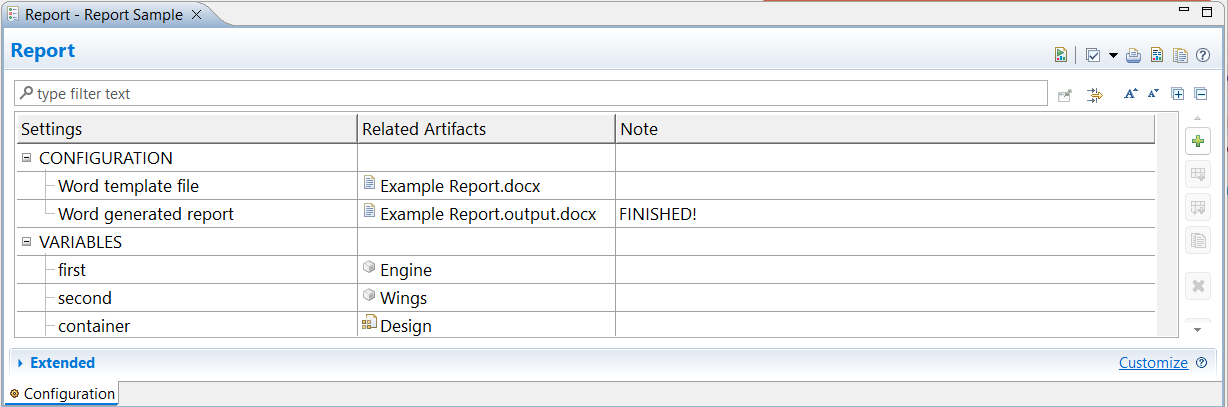Click the green plus add button
Screen dimensions: 1228x407
pos(1198,142)
